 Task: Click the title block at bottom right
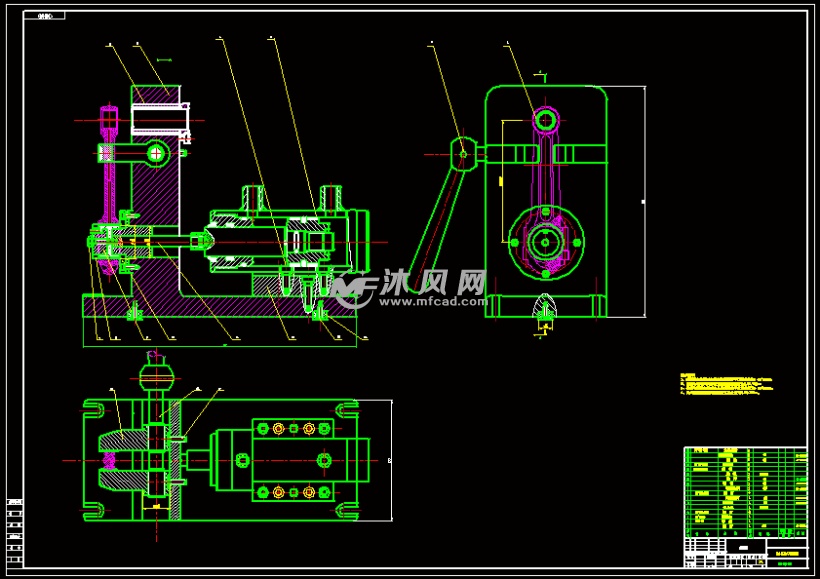(x=744, y=552)
